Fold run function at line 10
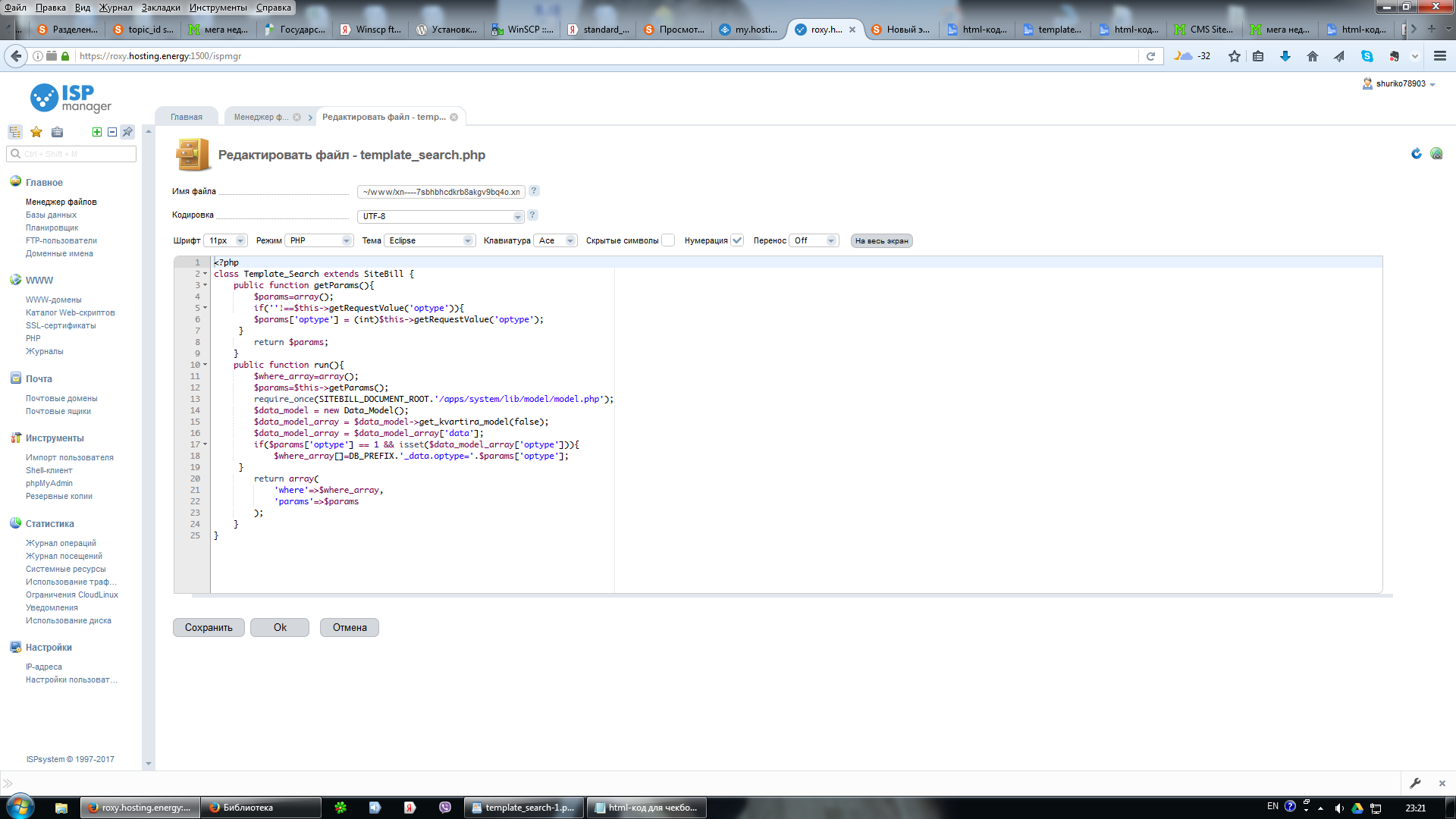This screenshot has width=1456, height=819. tap(206, 365)
